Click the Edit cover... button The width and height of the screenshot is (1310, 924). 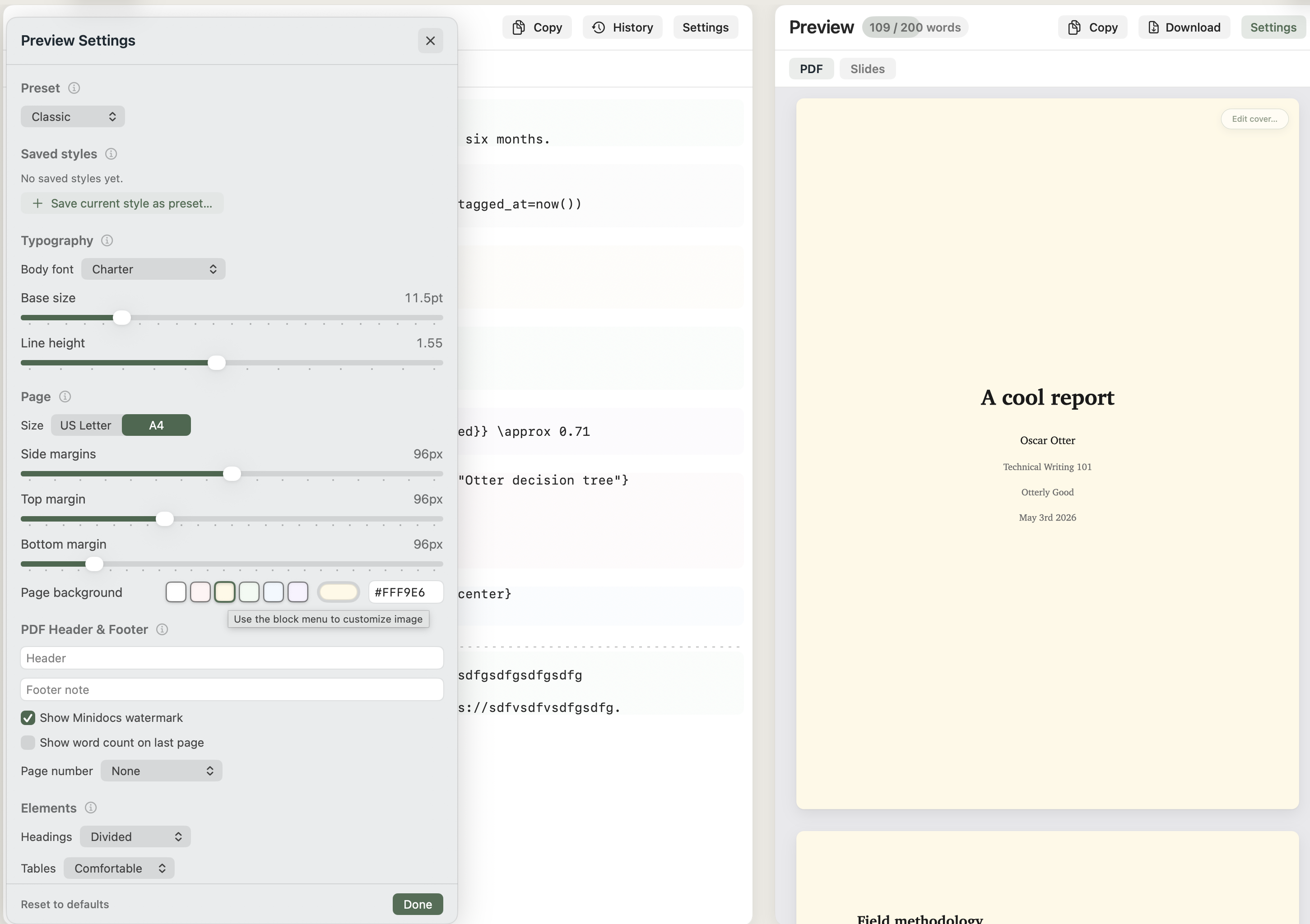(x=1254, y=119)
